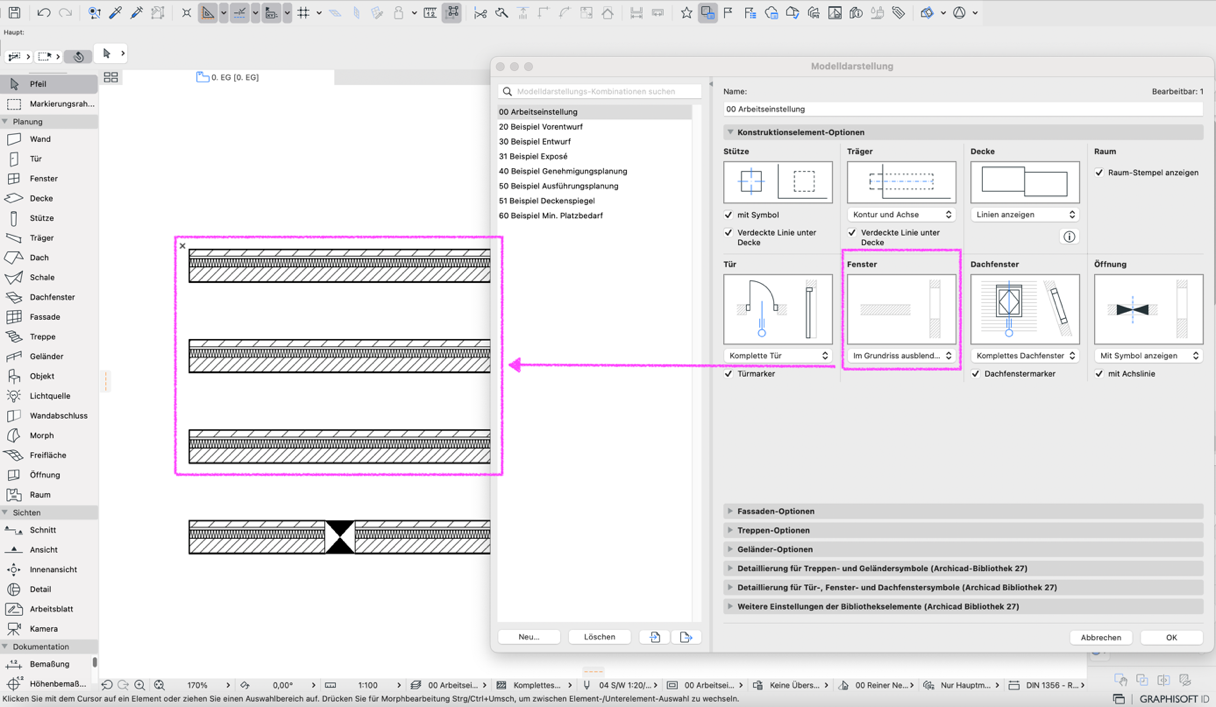Select the Treppe tool in the toolbox
Image resolution: width=1216 pixels, height=707 pixels.
tap(49, 337)
